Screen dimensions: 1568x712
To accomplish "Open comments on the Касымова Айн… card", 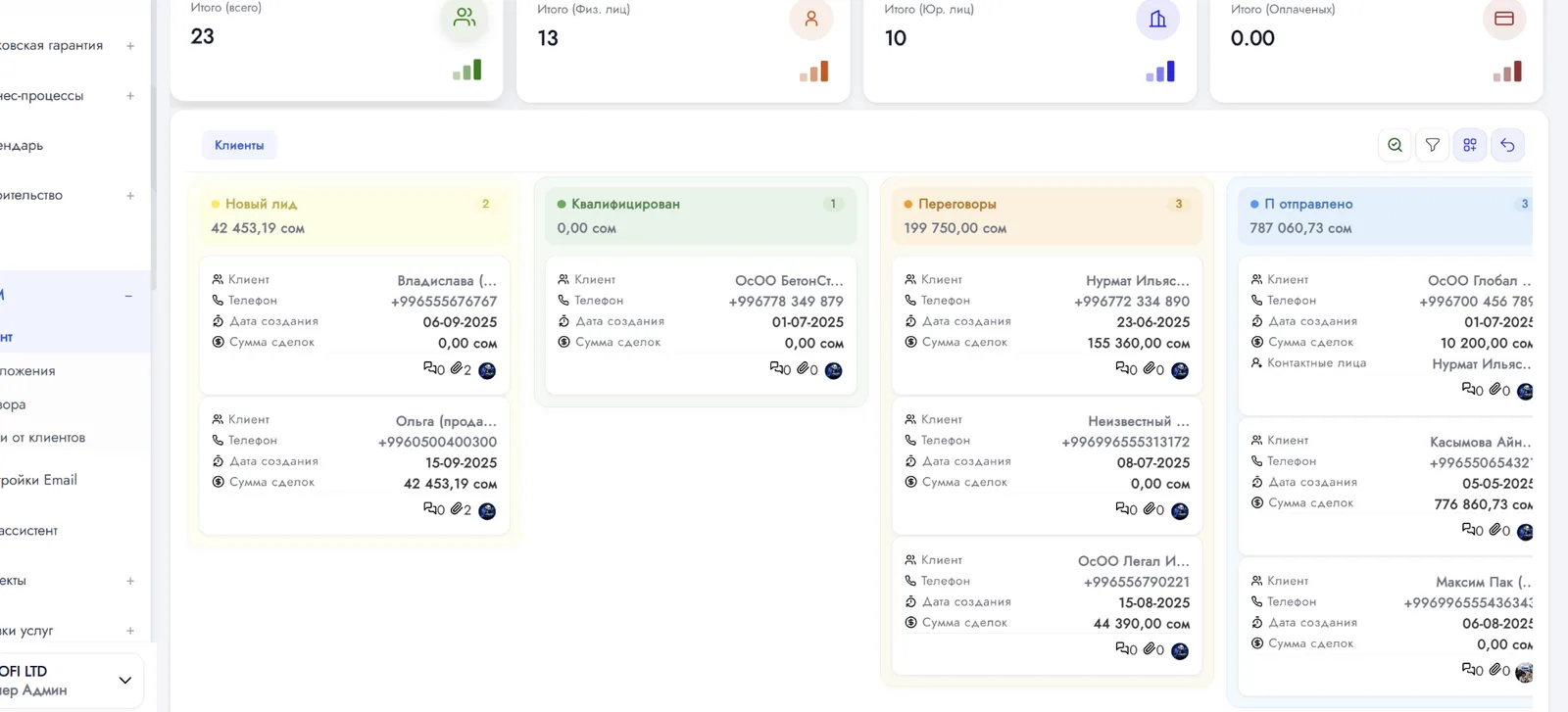I will click(x=1473, y=530).
